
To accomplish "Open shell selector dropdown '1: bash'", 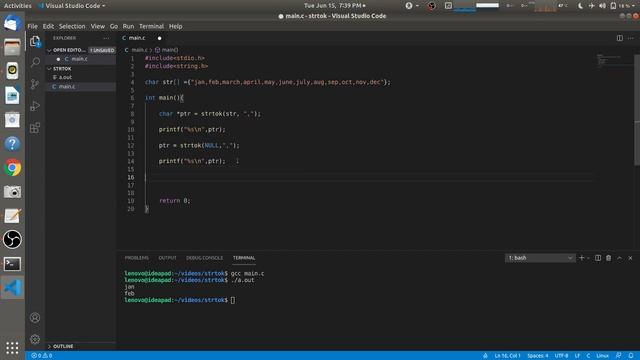I will [x=540, y=258].
